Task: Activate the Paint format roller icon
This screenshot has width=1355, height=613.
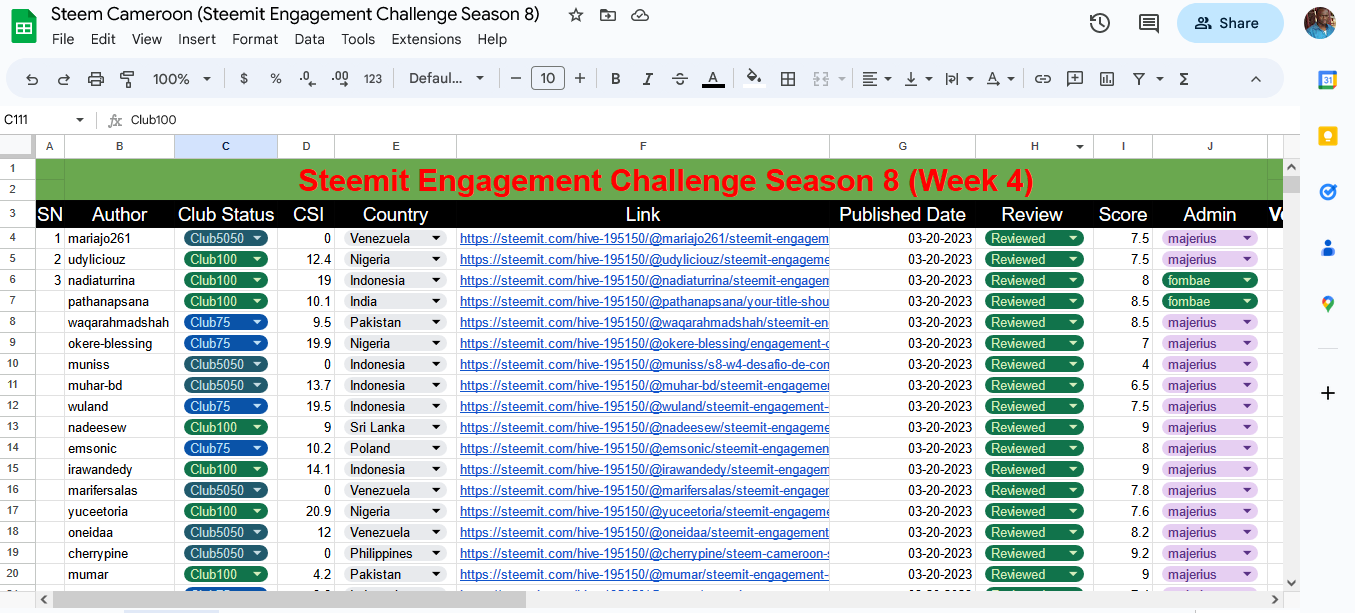Action: [x=127, y=79]
